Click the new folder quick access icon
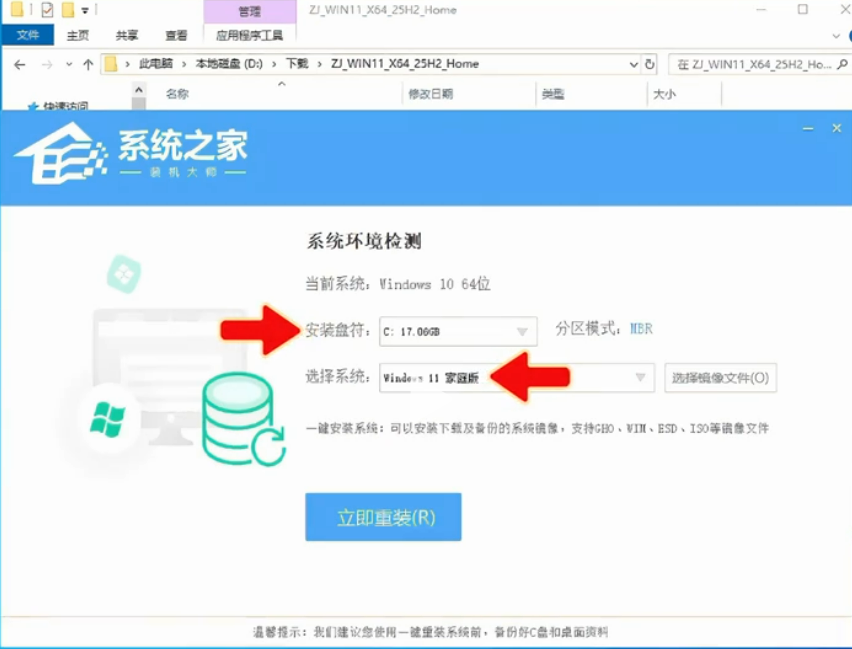This screenshot has width=852, height=649. pyautogui.click(x=68, y=9)
